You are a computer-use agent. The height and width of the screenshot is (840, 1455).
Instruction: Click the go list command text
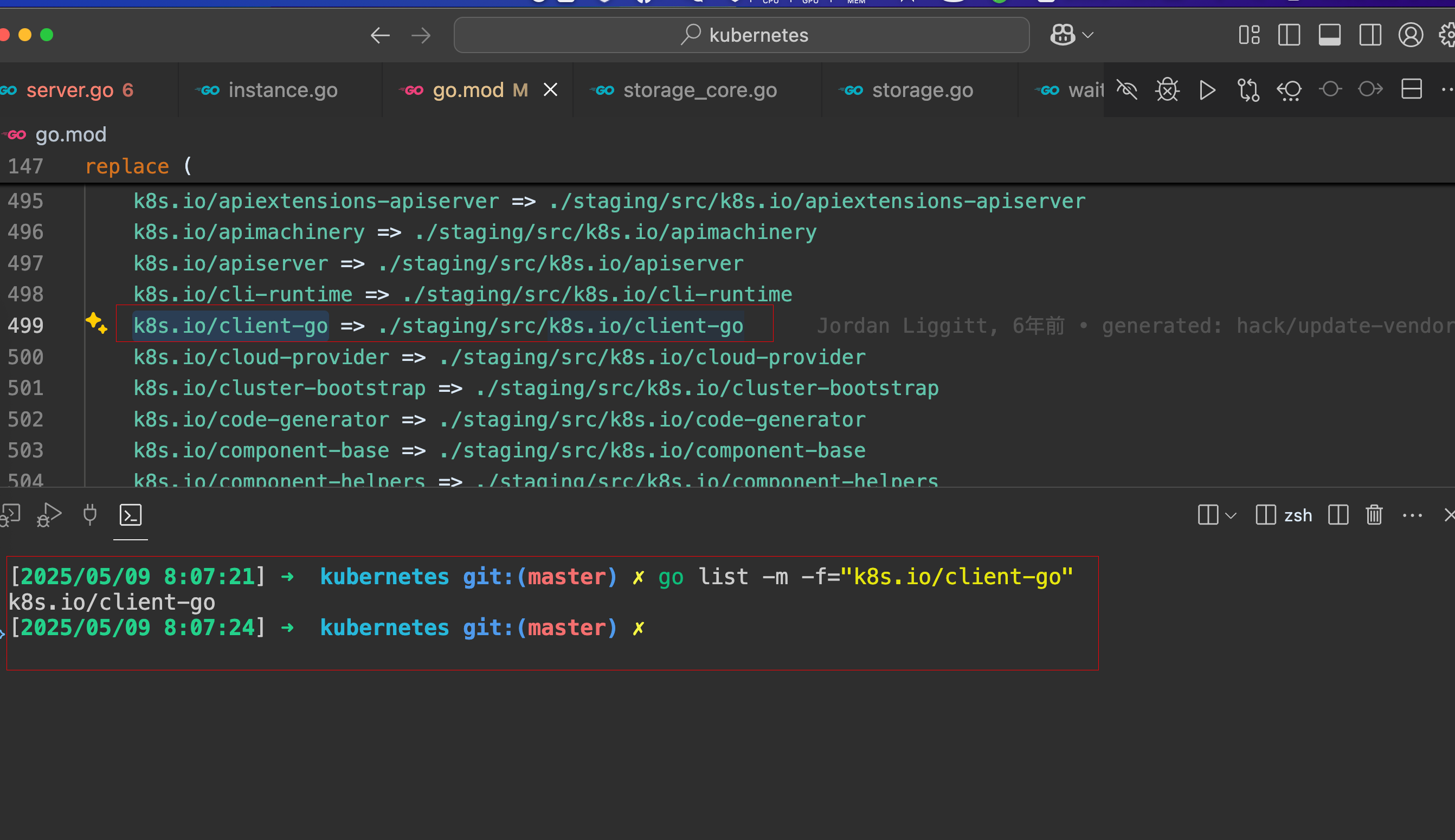[x=865, y=576]
